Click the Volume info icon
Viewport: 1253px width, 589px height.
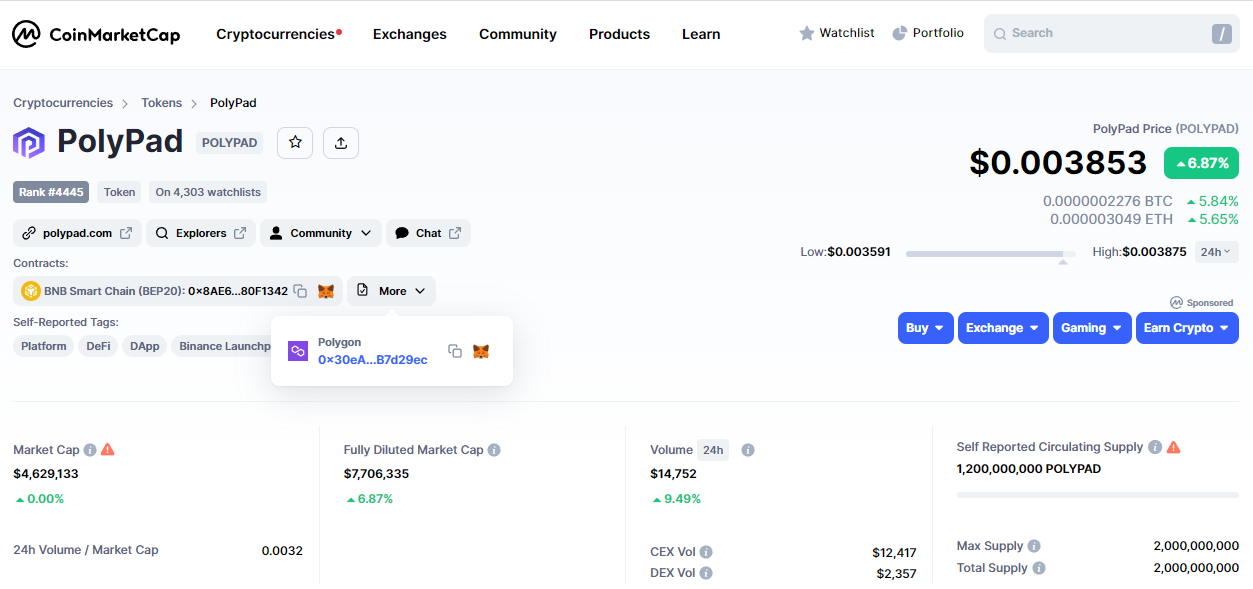[748, 450]
